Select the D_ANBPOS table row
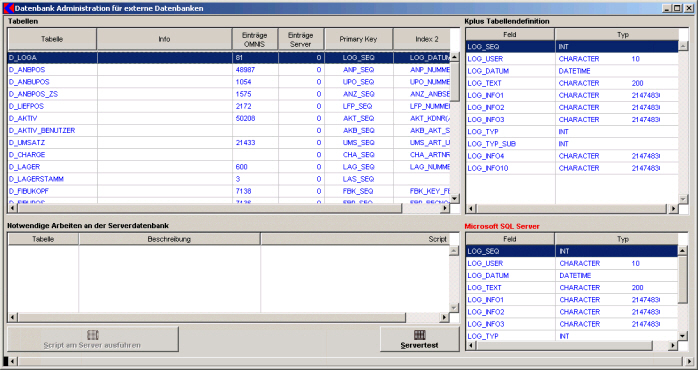The height and width of the screenshot is (370, 698). tap(229, 70)
